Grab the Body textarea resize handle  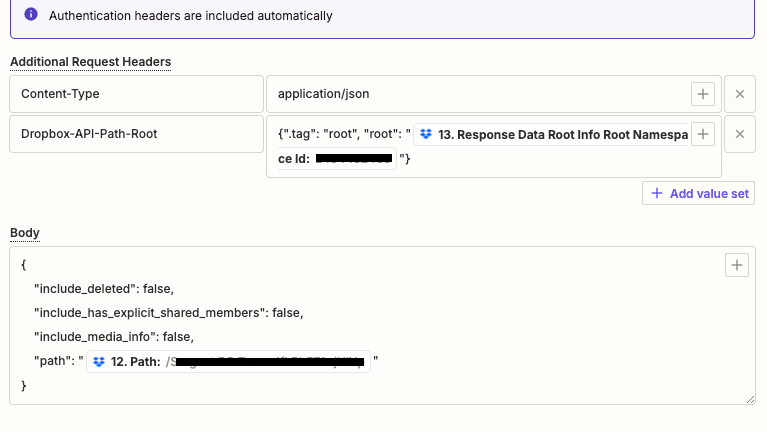point(750,399)
